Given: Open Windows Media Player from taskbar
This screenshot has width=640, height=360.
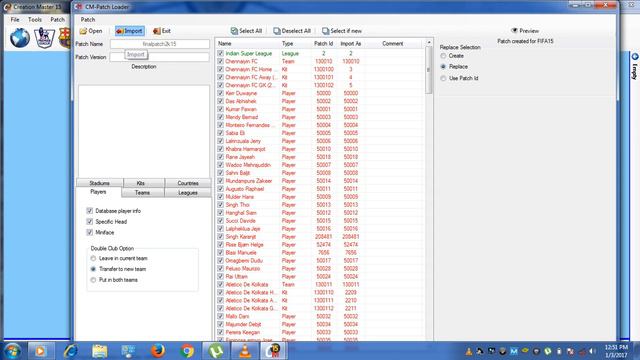Looking at the screenshot, I should pyautogui.click(x=40, y=351).
